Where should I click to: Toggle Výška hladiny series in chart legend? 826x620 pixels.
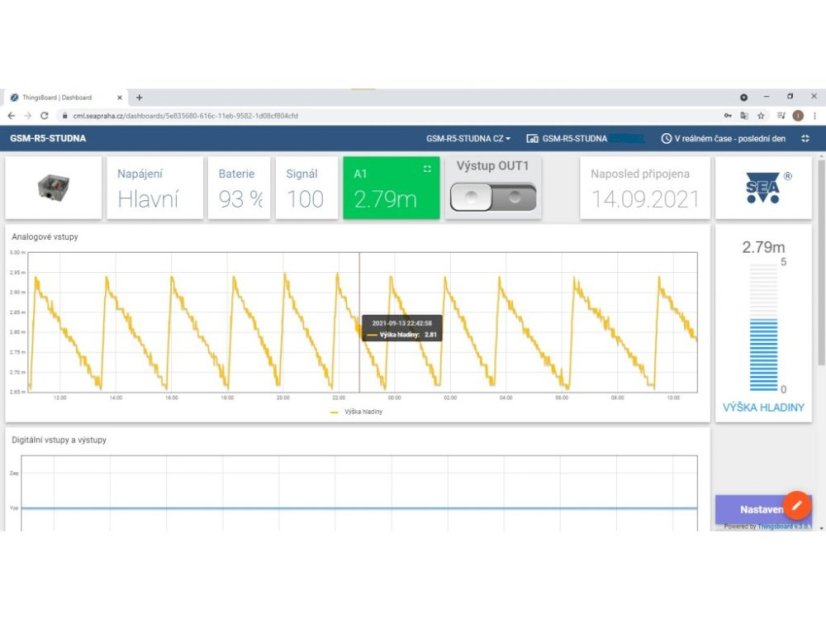[356, 411]
